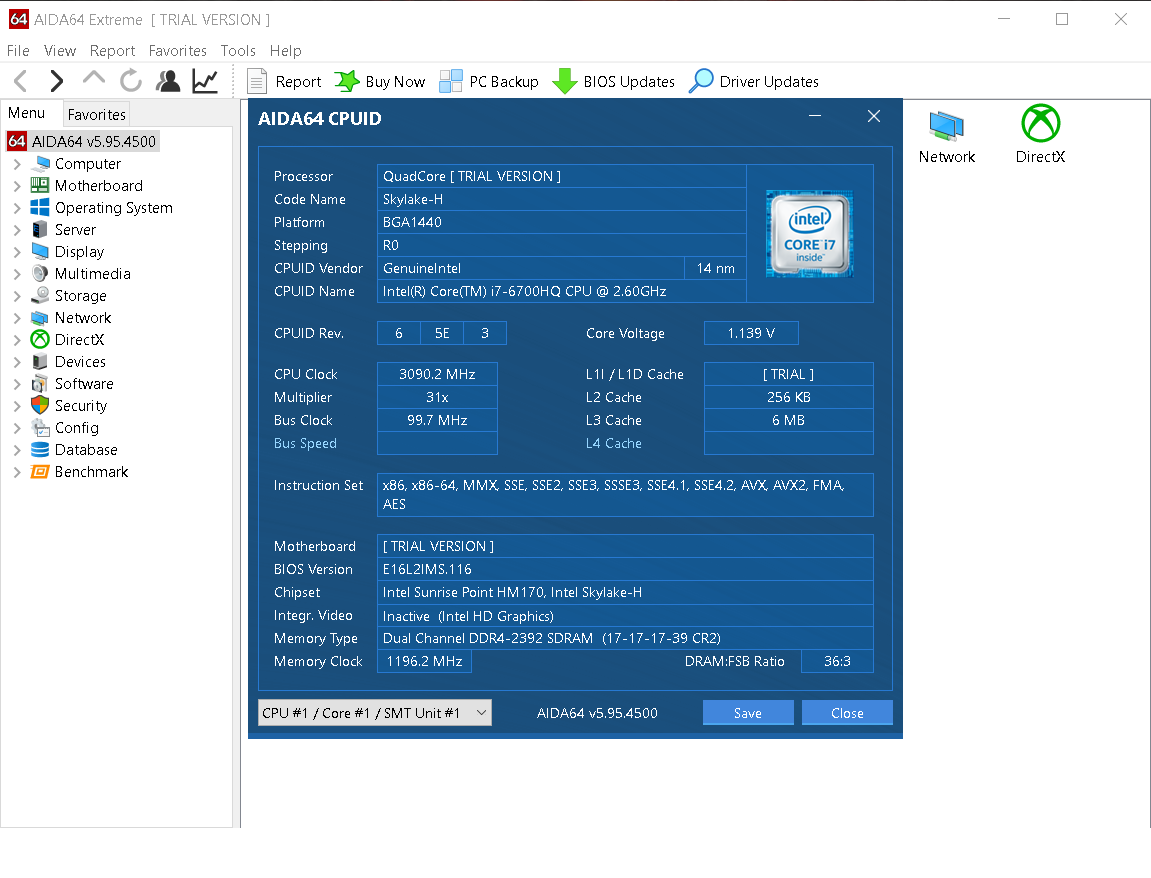Open the graph chart toolbar icon
The height and width of the screenshot is (878, 1151).
coord(205,81)
